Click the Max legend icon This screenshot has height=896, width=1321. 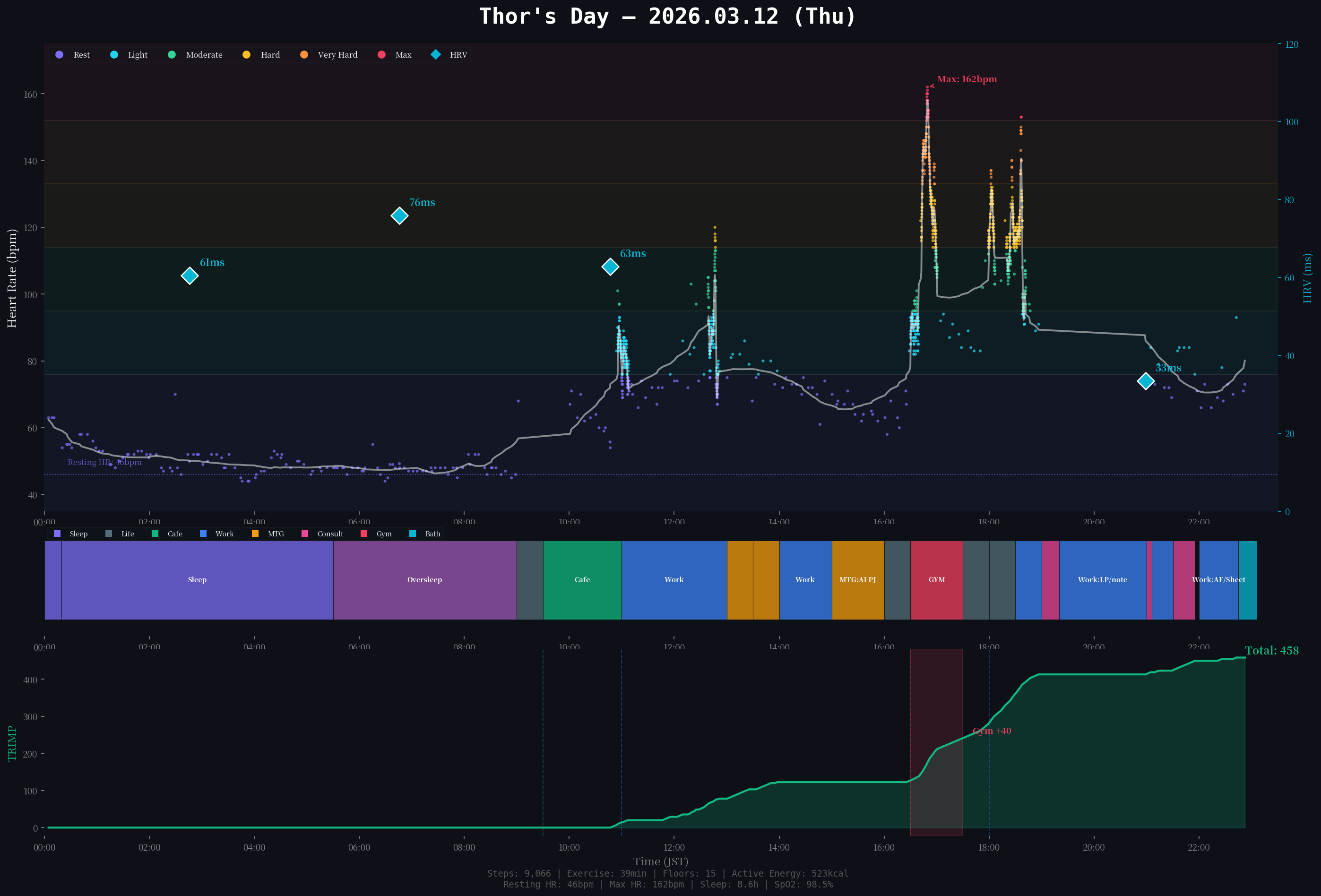click(382, 54)
